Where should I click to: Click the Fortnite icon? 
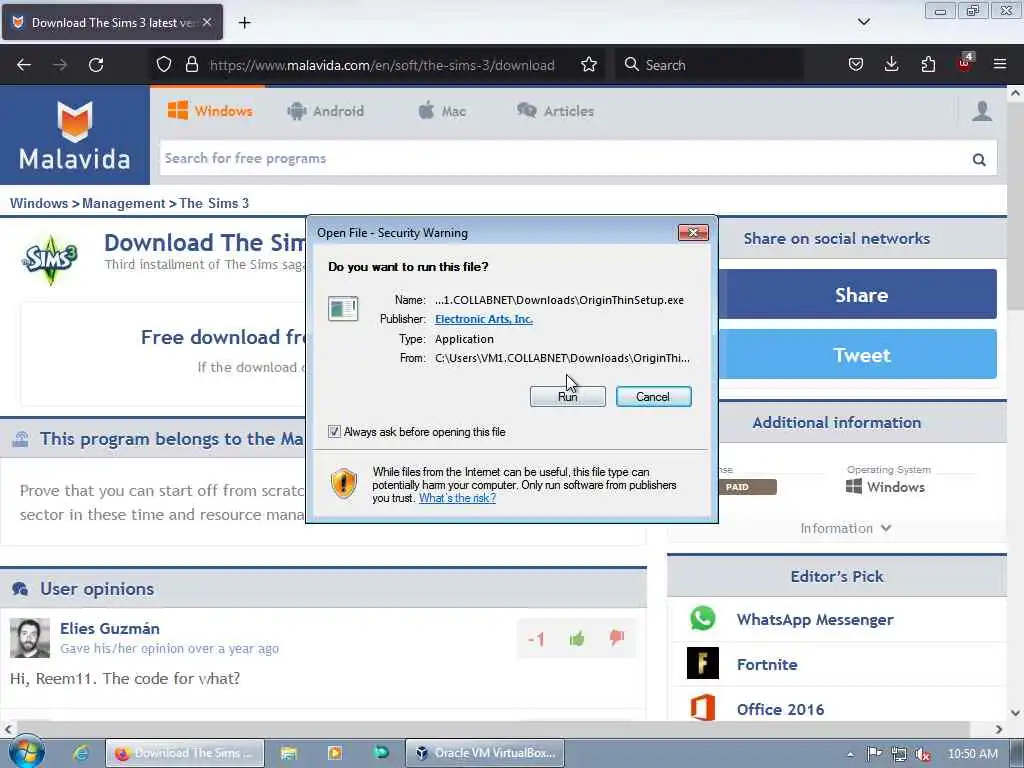click(703, 664)
